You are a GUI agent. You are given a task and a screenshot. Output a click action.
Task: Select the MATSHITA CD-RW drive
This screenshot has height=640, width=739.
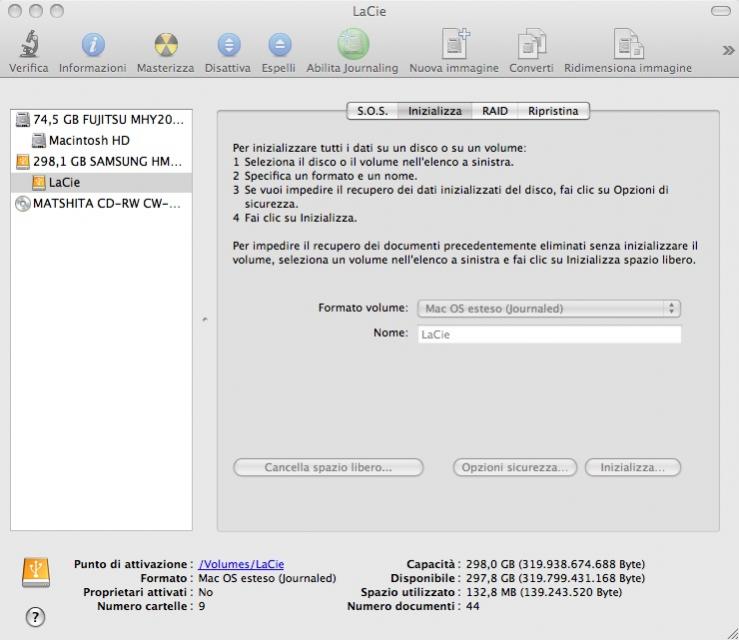point(101,204)
